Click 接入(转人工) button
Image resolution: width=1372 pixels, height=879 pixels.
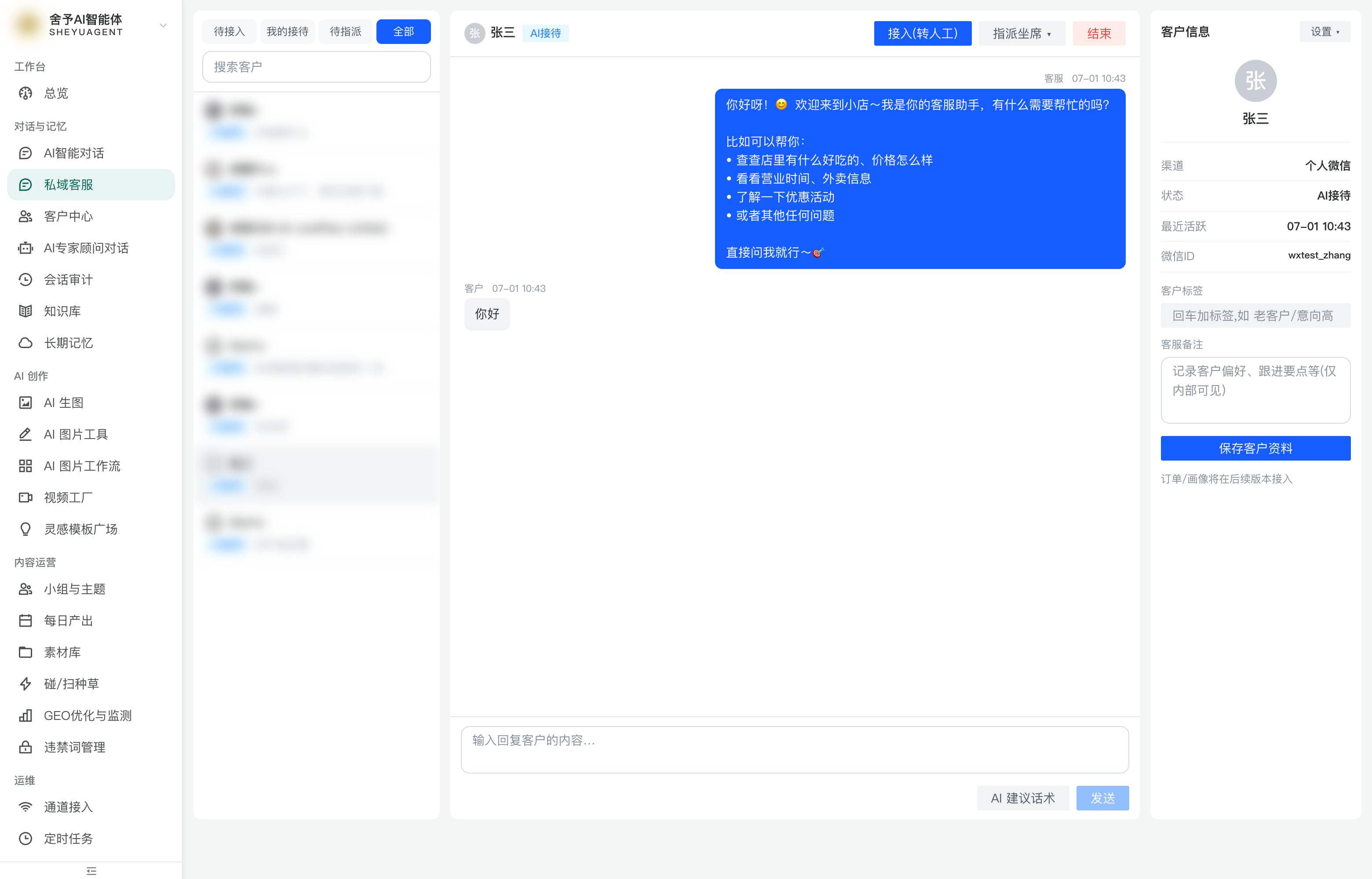point(923,34)
